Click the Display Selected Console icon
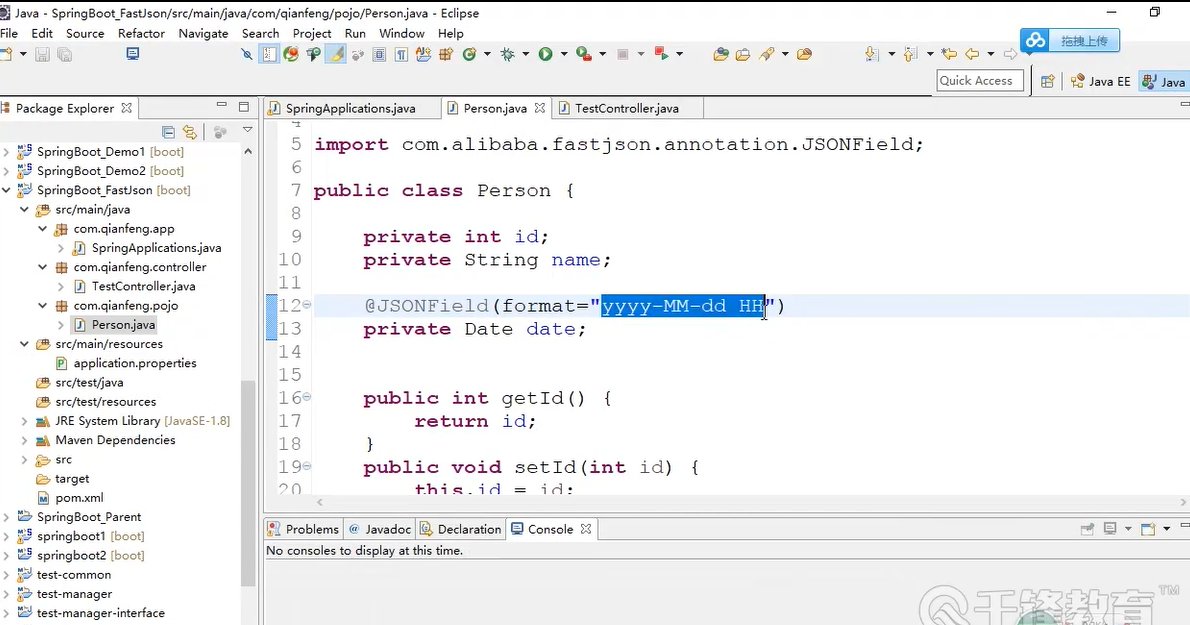 click(1110, 529)
